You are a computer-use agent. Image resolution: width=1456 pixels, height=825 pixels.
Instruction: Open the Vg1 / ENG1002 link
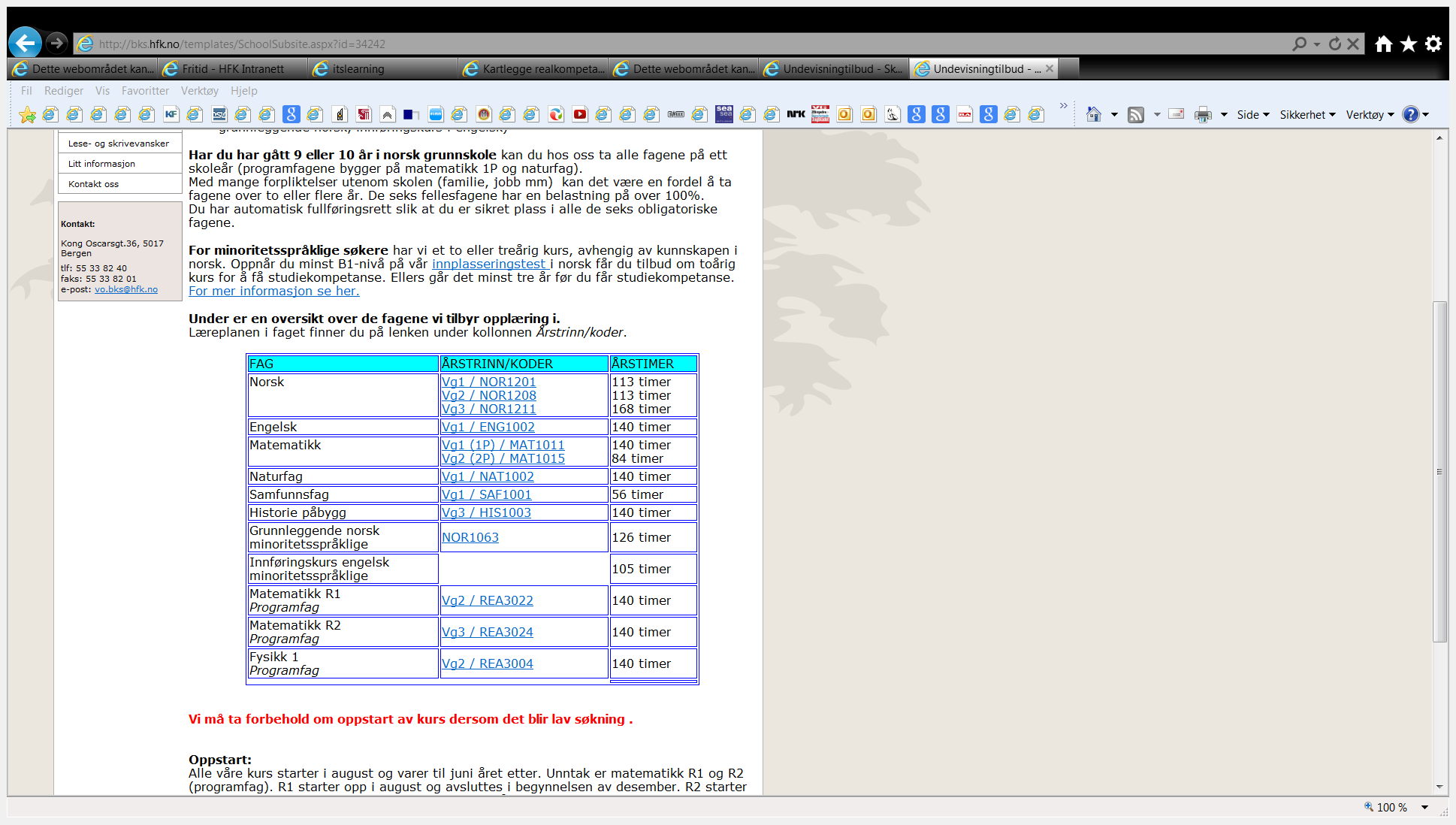(488, 427)
